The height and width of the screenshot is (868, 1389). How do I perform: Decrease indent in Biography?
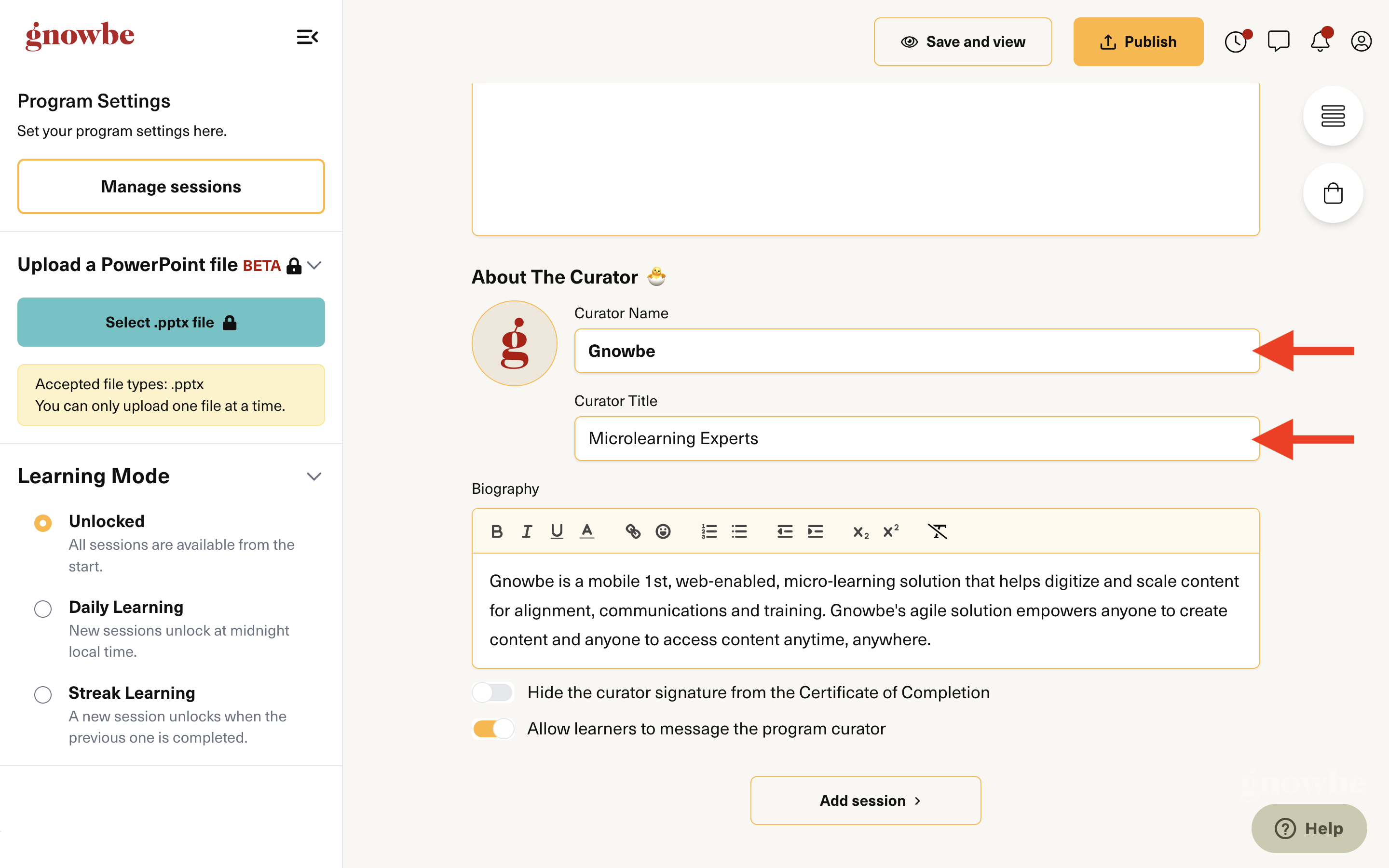click(785, 531)
